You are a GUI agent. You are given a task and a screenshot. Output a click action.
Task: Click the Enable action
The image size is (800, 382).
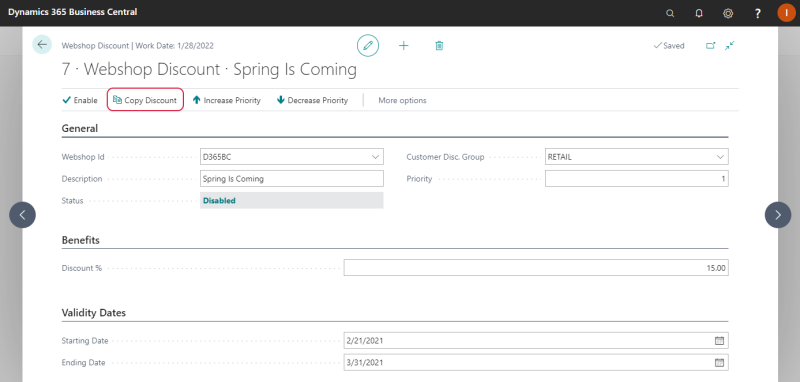80,100
